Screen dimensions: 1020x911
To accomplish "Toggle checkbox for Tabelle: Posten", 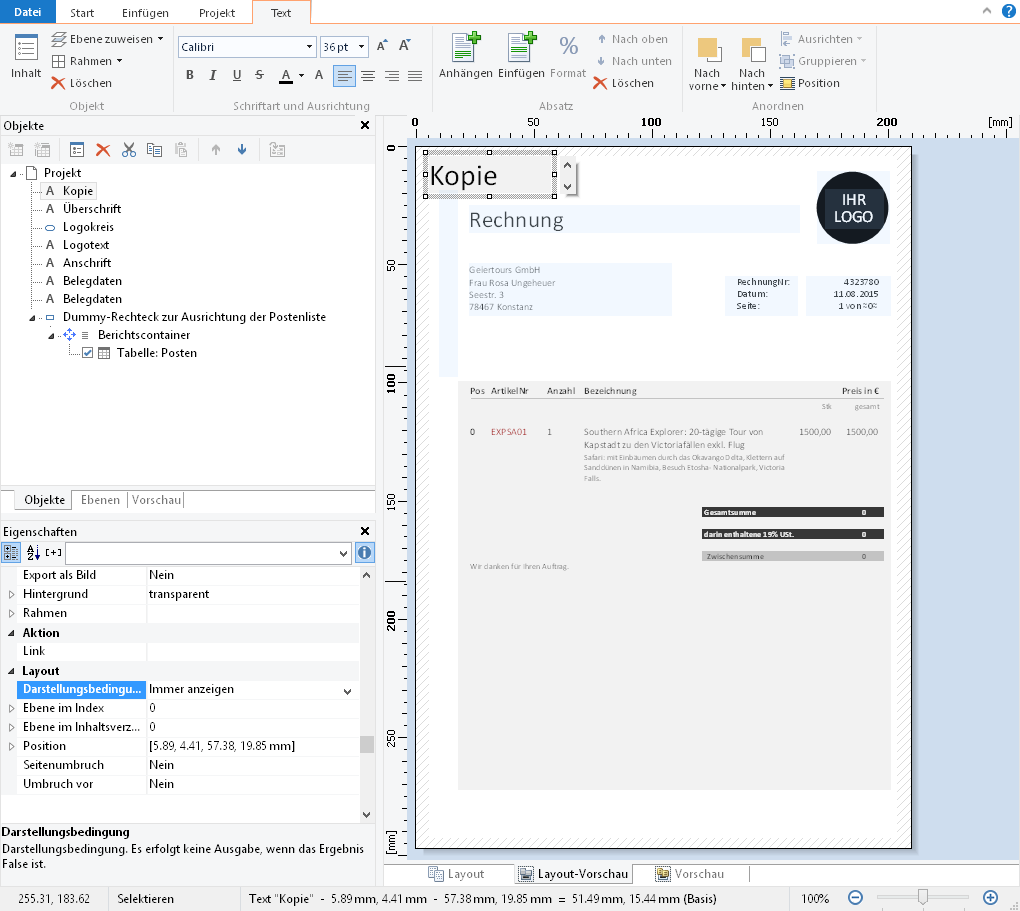I will [88, 353].
